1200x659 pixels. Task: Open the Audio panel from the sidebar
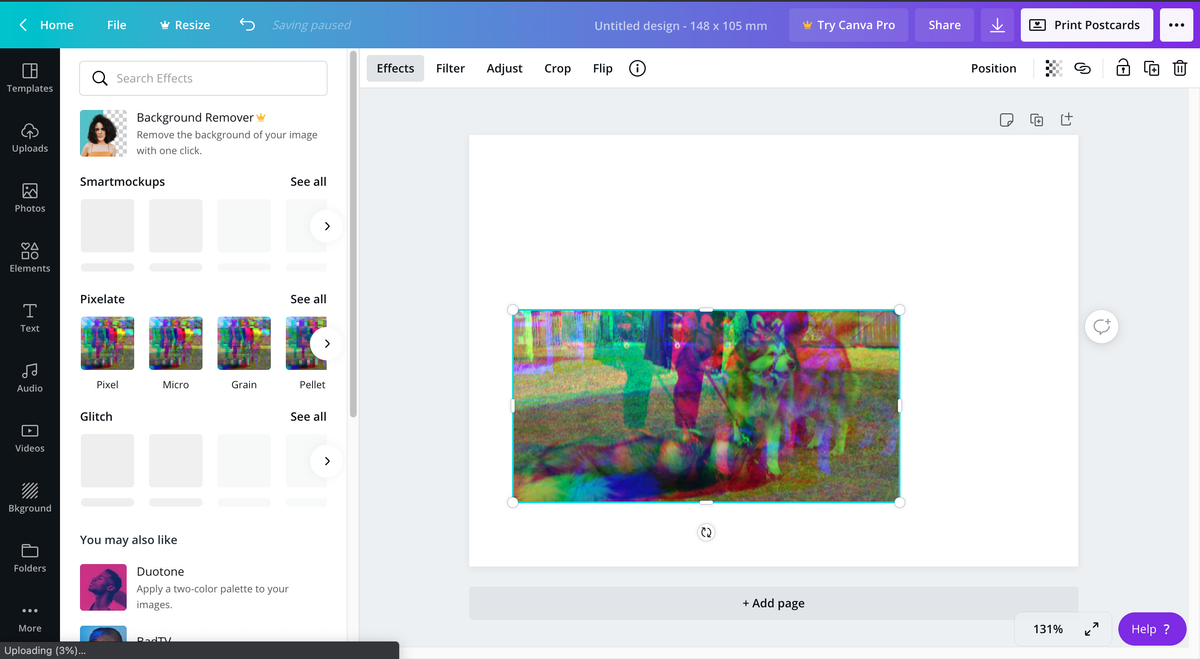pos(29,376)
